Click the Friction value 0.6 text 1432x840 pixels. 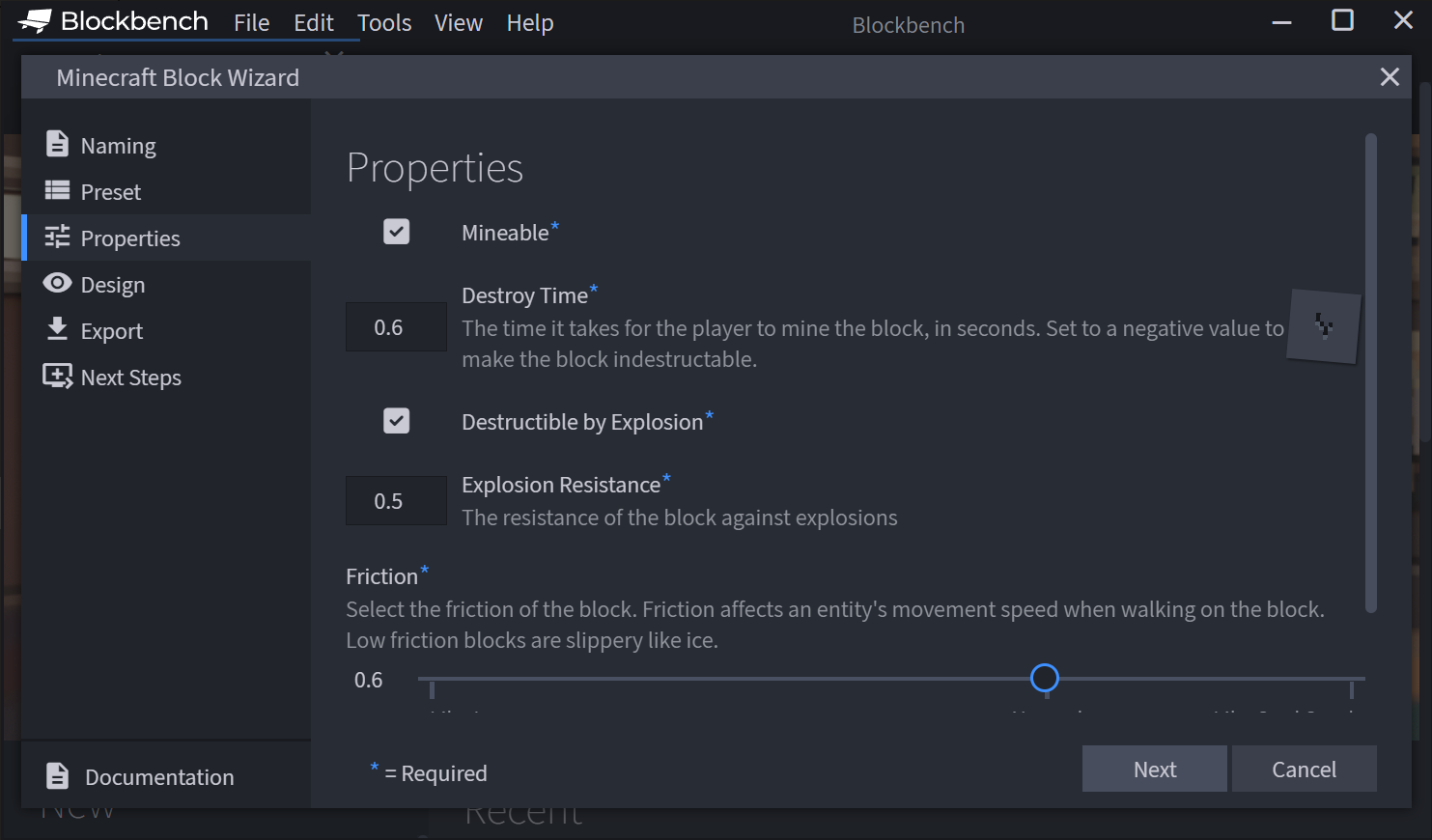(x=369, y=680)
